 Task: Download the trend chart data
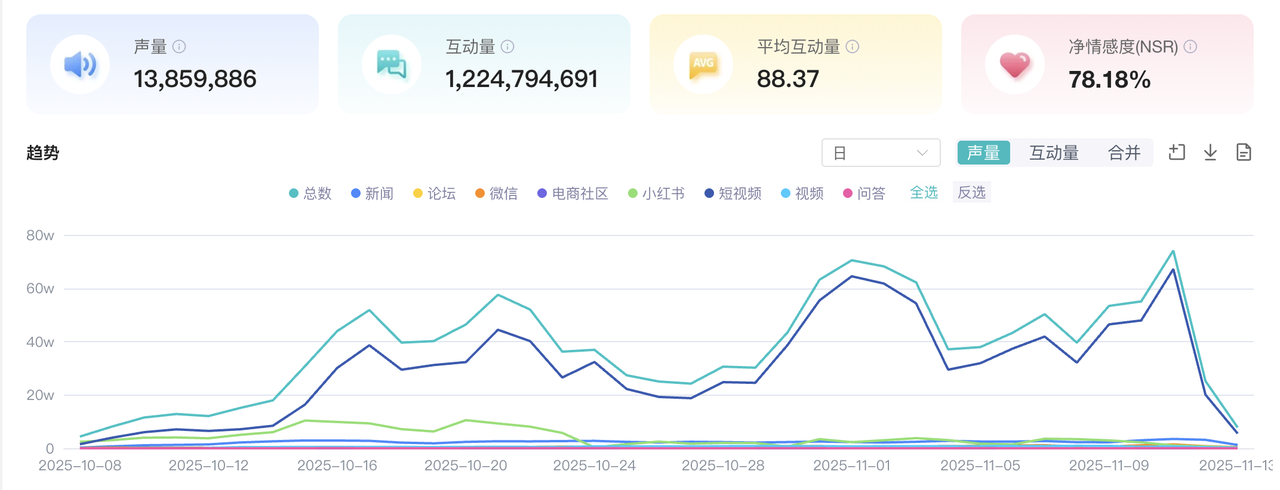point(1210,152)
